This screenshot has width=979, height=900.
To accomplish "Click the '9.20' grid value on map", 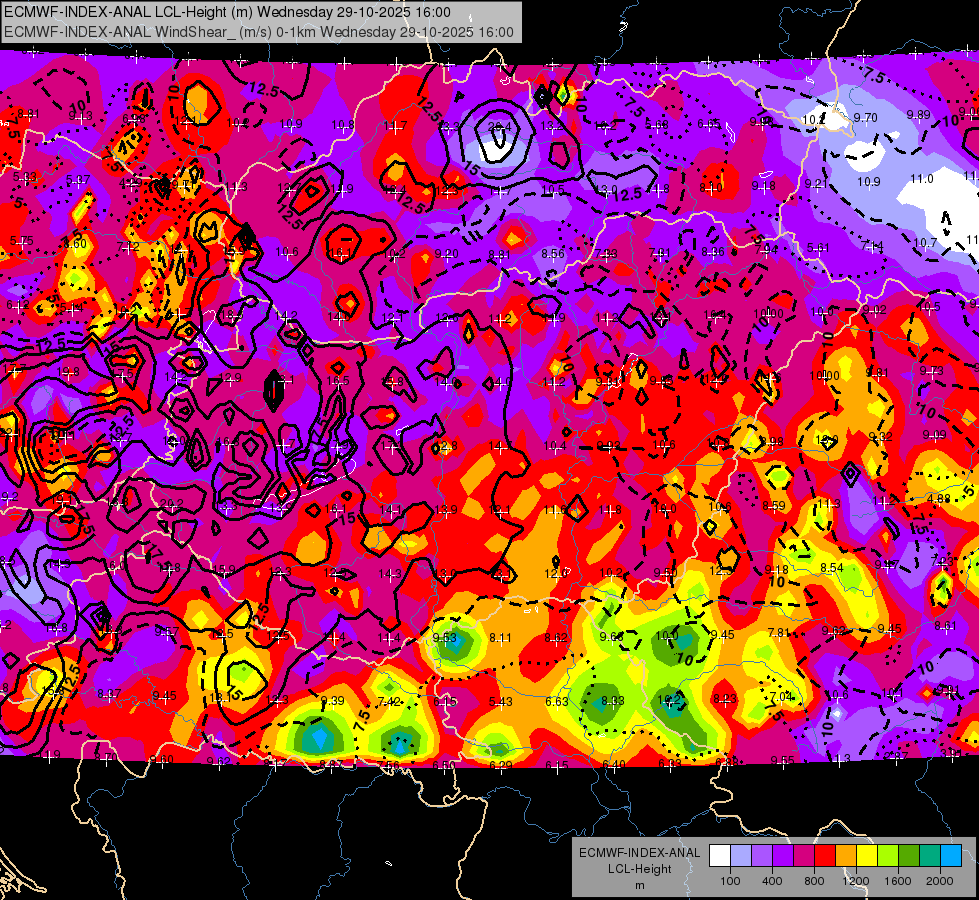I will (446, 253).
